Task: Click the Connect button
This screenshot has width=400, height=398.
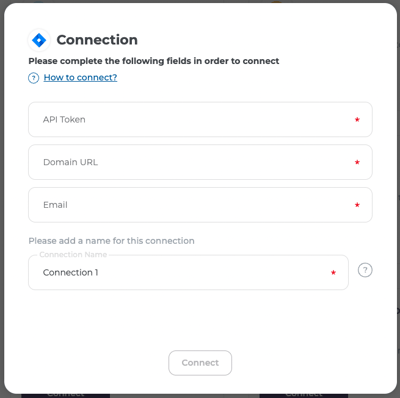Action: [200, 363]
